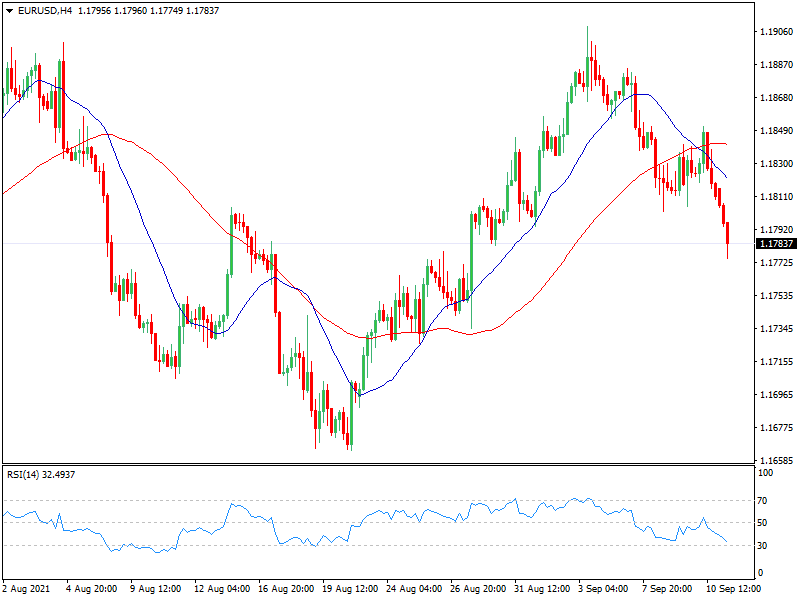
Task: Click the triangle arrow beside EURUSD,H4
Action: pos(8,10)
